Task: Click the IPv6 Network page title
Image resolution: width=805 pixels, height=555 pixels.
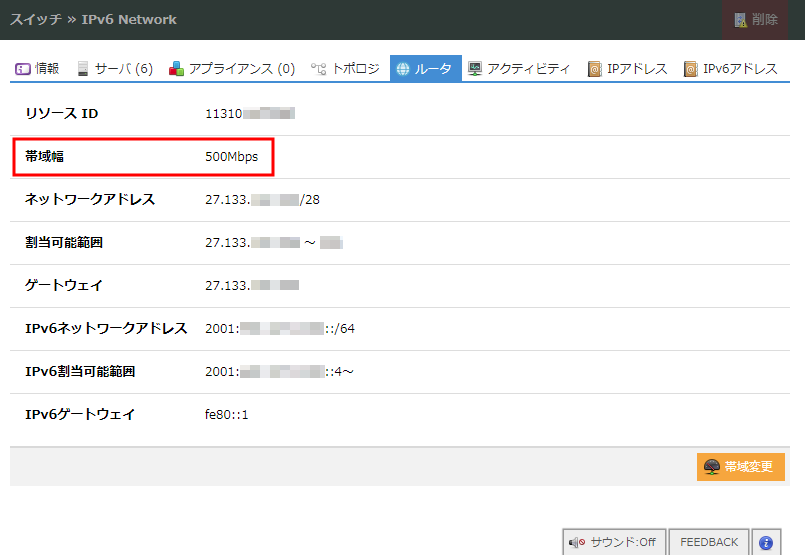Action: point(129,19)
